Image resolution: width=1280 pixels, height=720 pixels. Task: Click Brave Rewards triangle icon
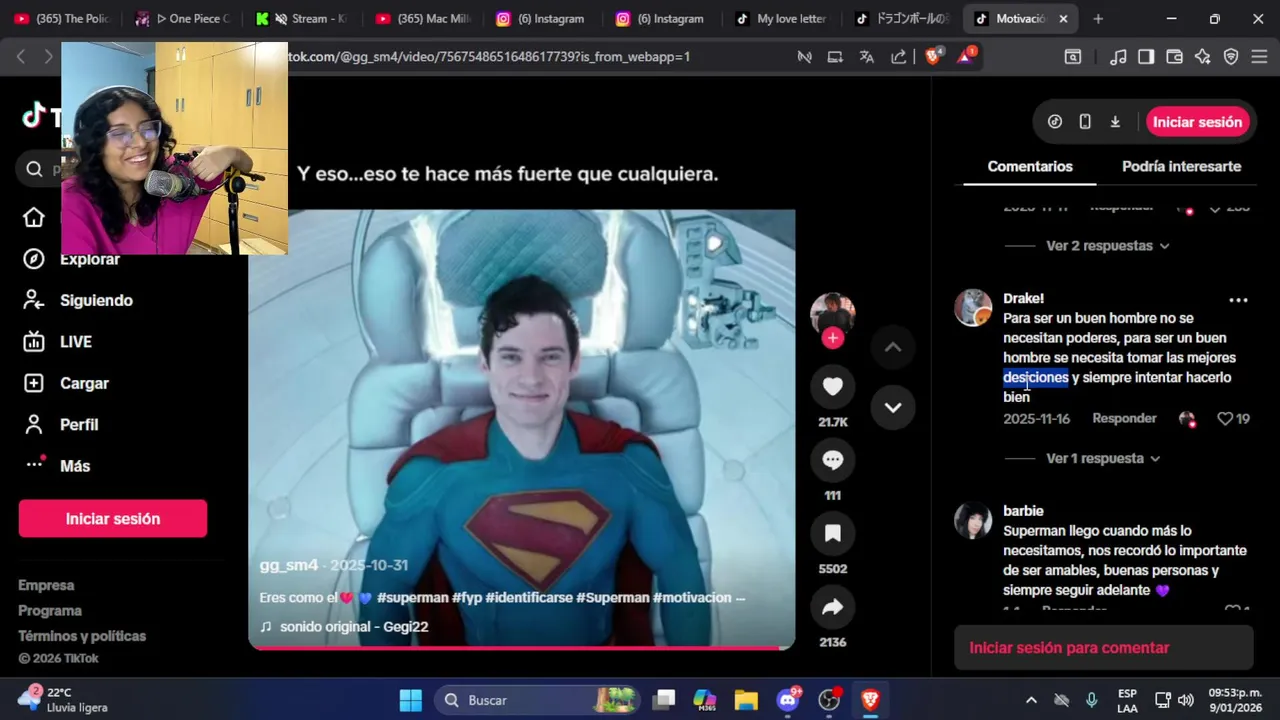(x=966, y=57)
